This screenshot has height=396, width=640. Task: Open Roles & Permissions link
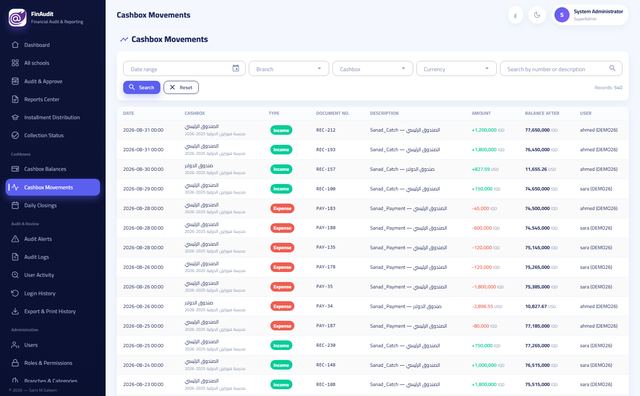point(53,363)
